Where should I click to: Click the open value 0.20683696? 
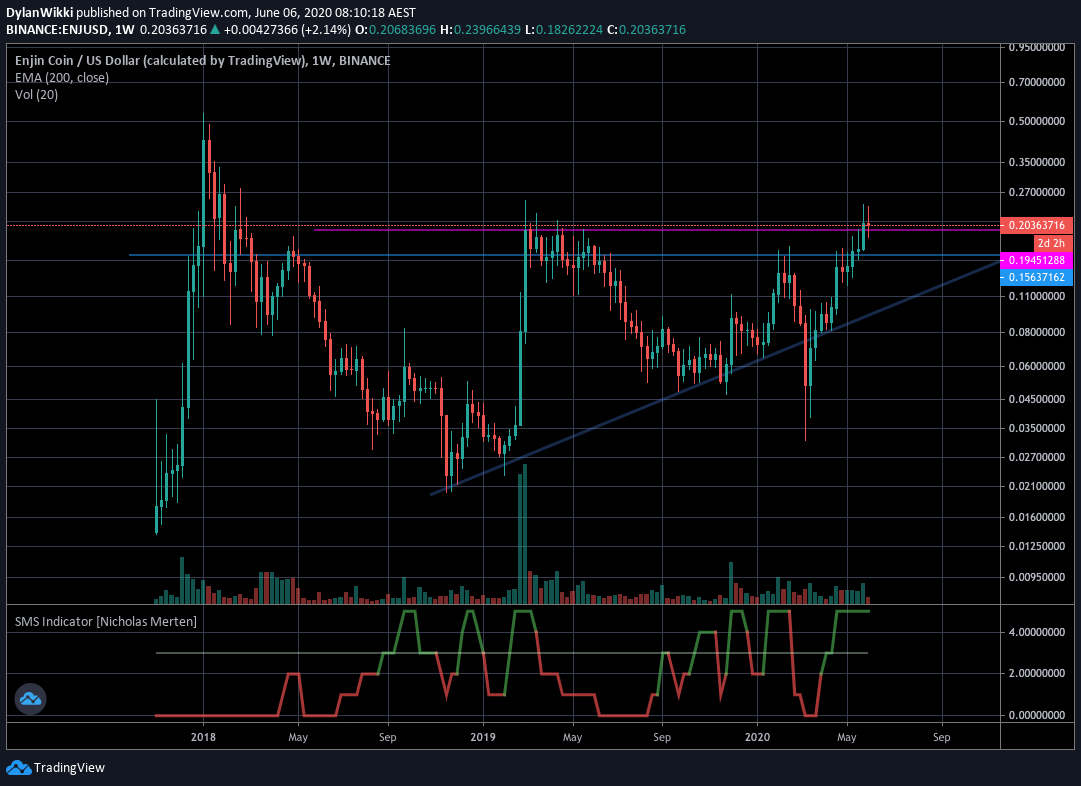click(402, 30)
